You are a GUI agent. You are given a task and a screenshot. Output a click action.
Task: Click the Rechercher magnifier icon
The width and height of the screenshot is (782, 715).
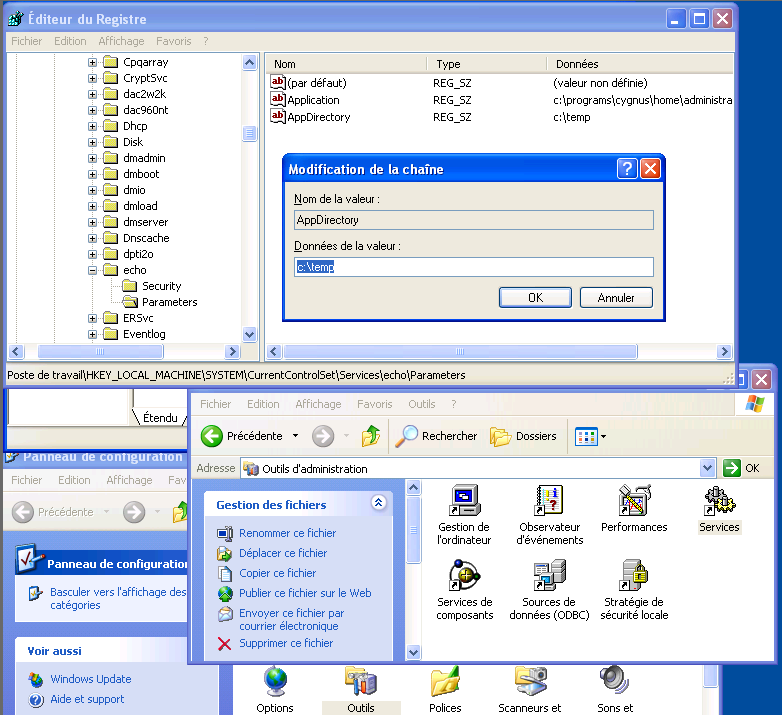click(406, 436)
